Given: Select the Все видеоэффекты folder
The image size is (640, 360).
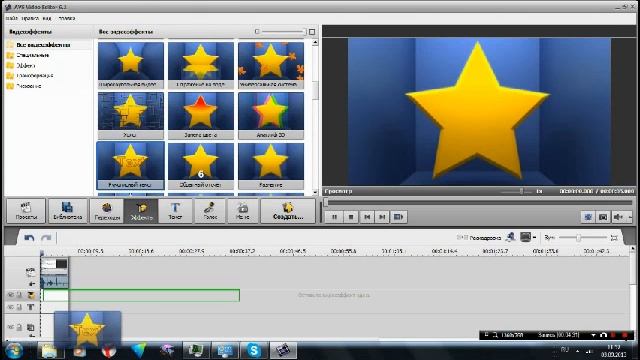Looking at the screenshot, I should [x=43, y=45].
